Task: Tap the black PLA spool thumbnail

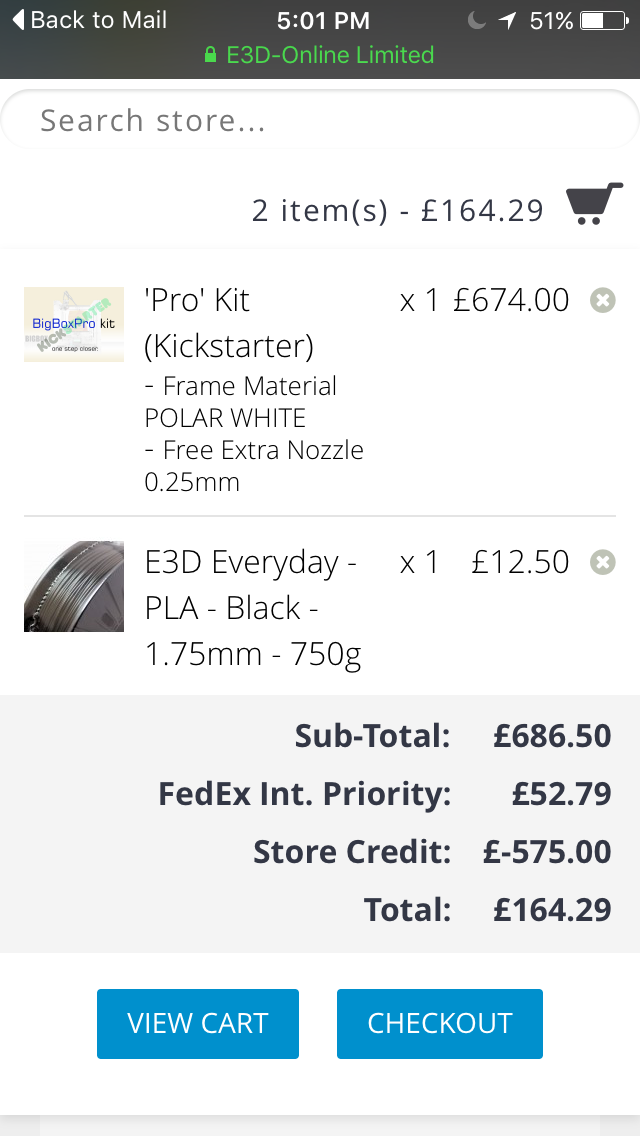Action: (74, 586)
